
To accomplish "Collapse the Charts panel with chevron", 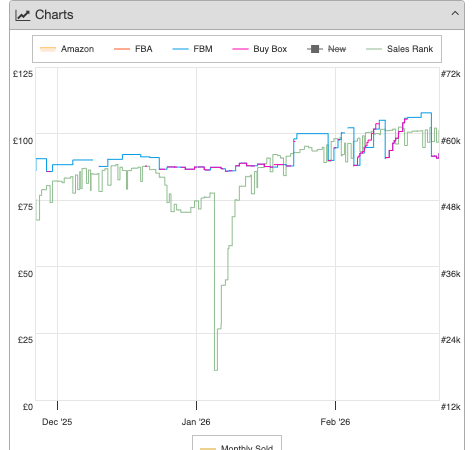I will (455, 14).
